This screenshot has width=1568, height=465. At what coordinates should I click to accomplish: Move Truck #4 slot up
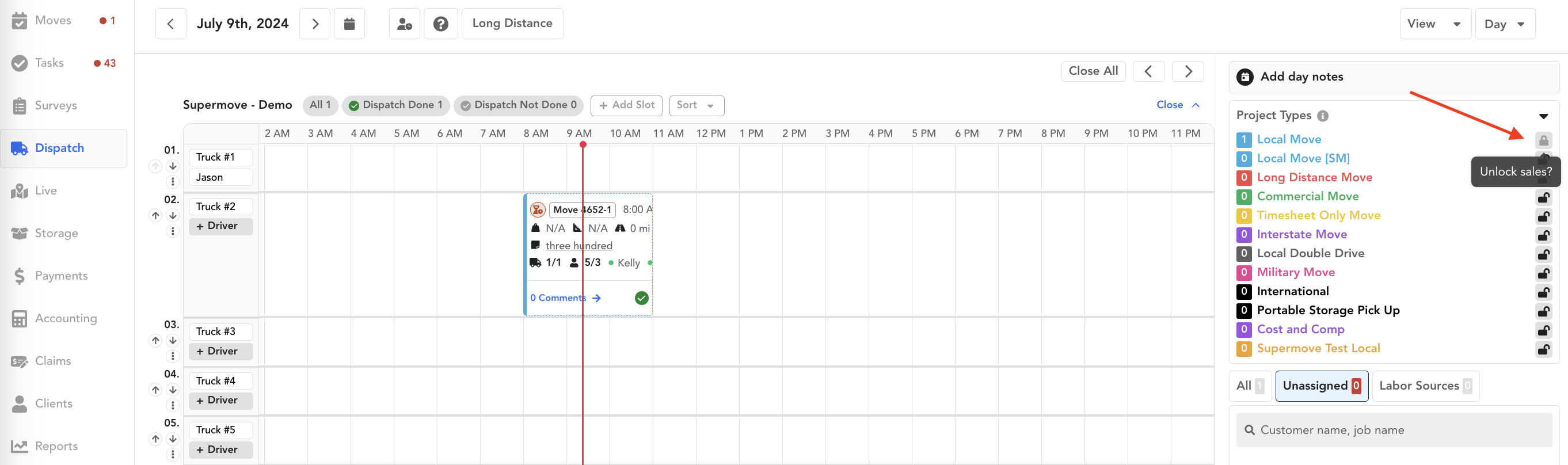pyautogui.click(x=155, y=390)
